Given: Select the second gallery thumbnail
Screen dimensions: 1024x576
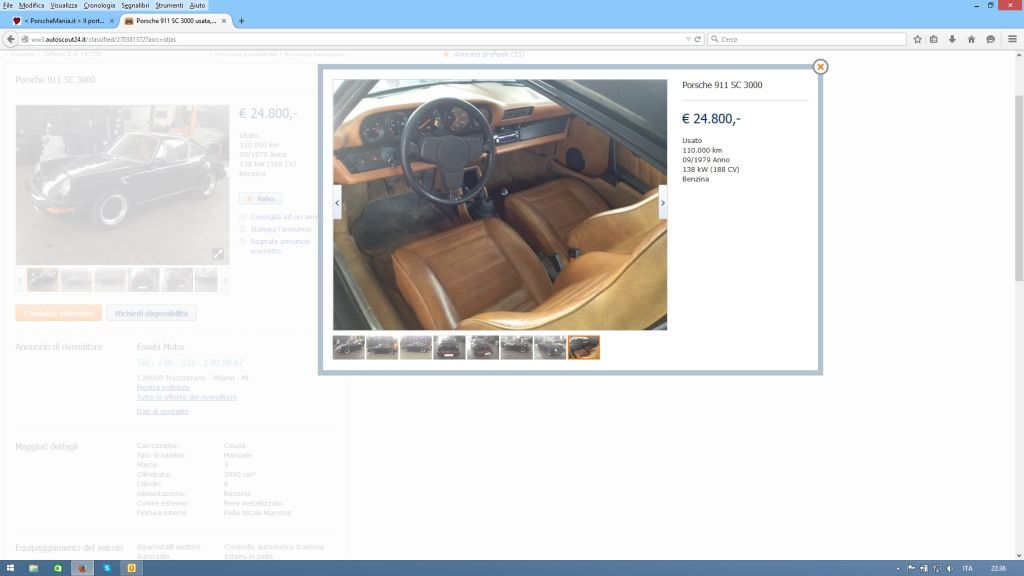Looking at the screenshot, I should (x=382, y=347).
